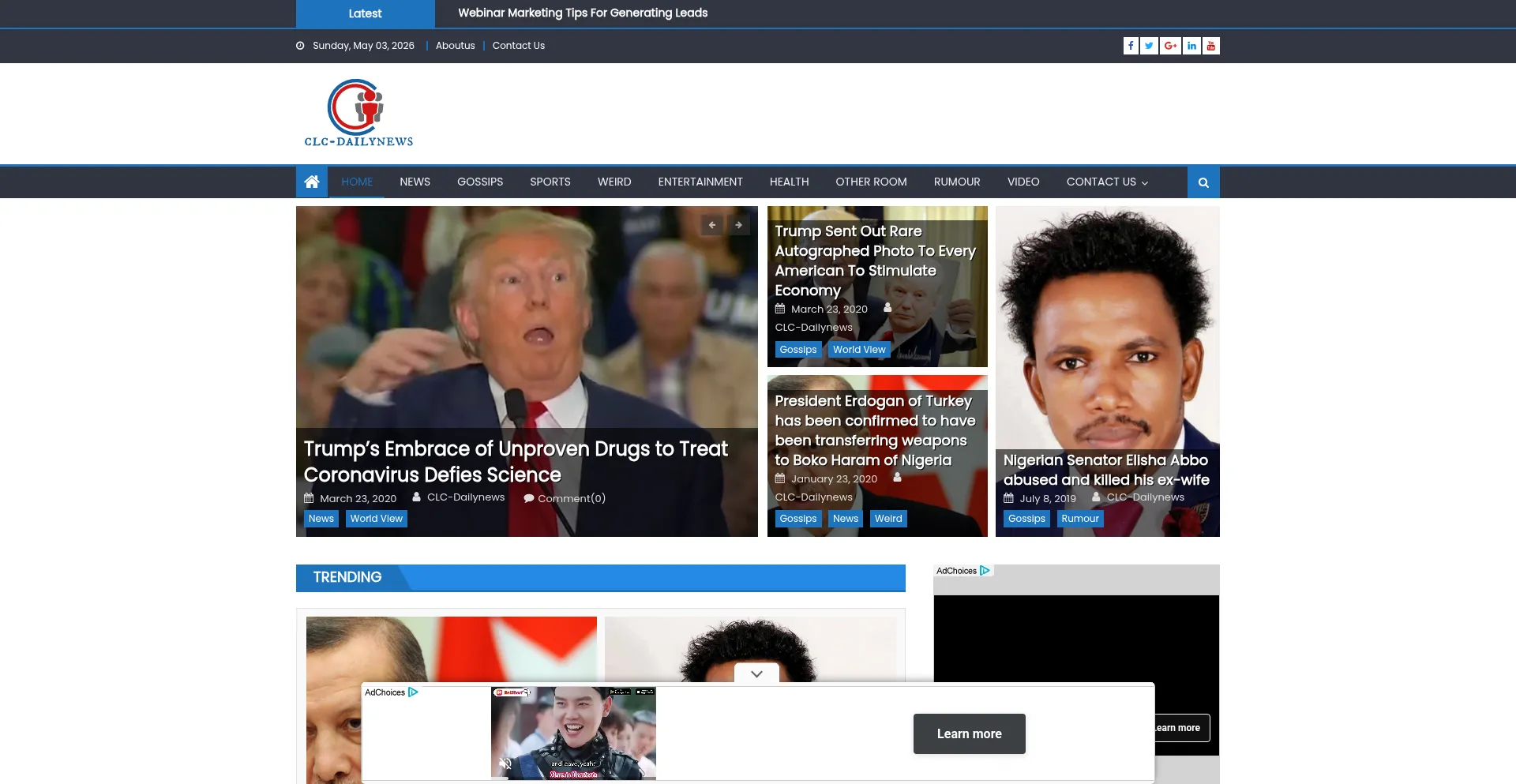Open President Erdogan of Turkey article title
Screen dimensions: 1516x784
coord(875,430)
